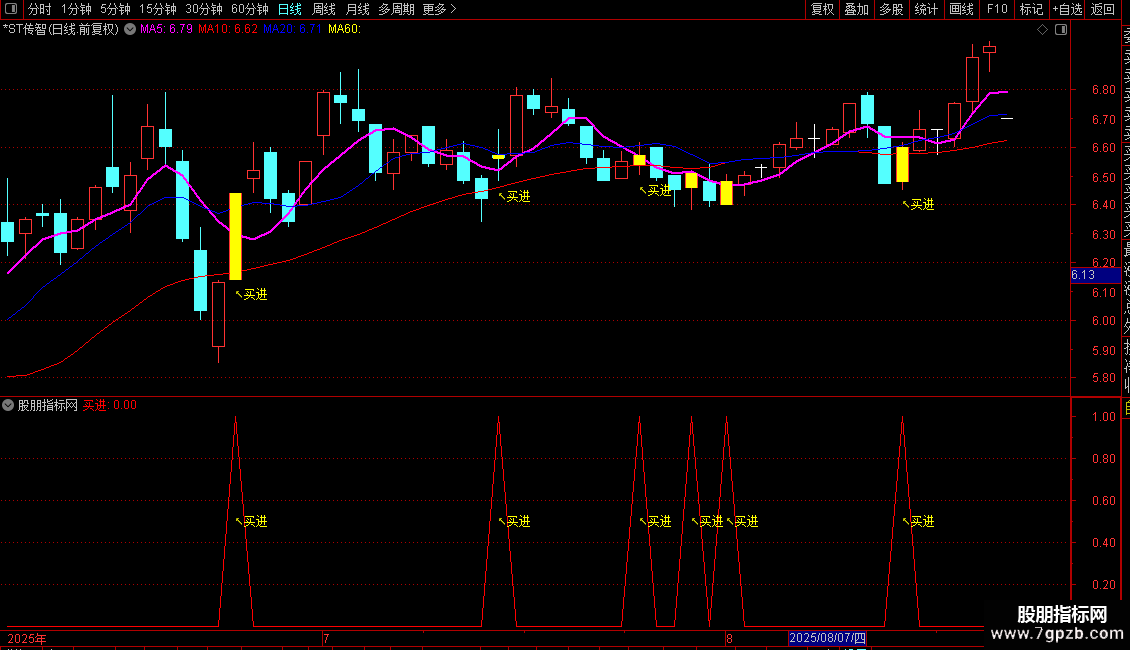Click the diamond icon above the chart

coord(1042,30)
